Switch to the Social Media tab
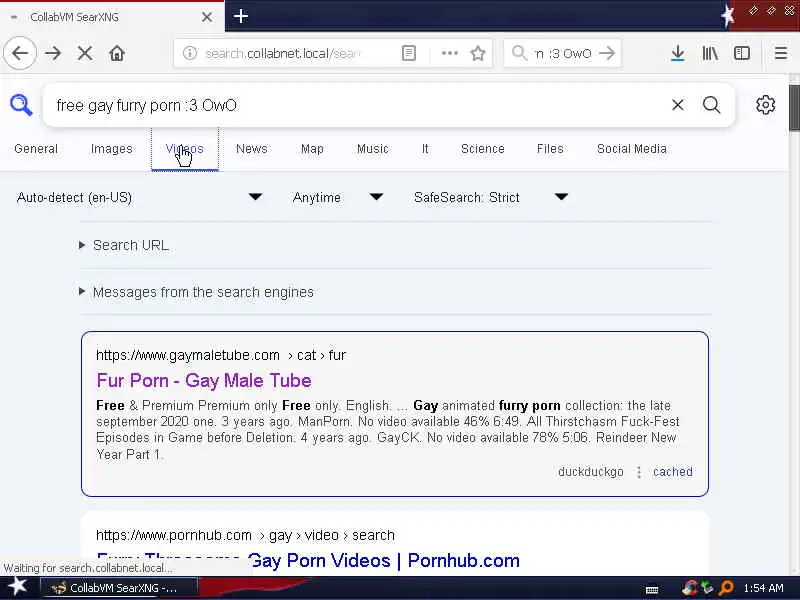 (x=632, y=149)
